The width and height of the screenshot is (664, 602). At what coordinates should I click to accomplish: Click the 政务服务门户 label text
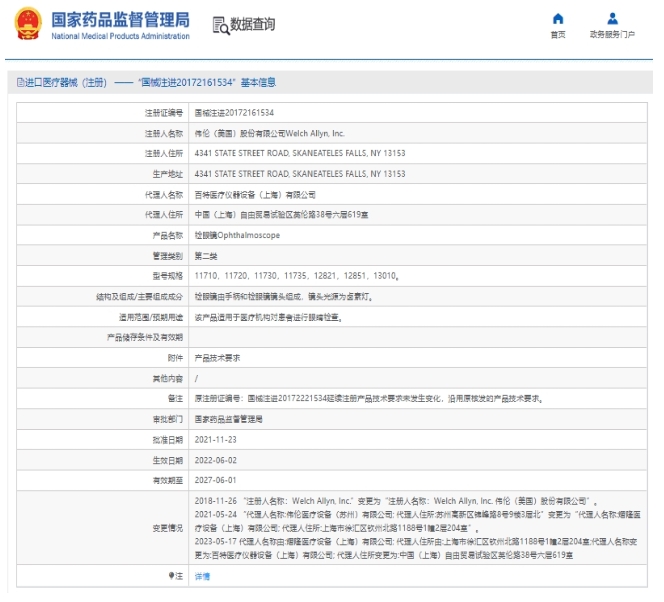(x=612, y=35)
